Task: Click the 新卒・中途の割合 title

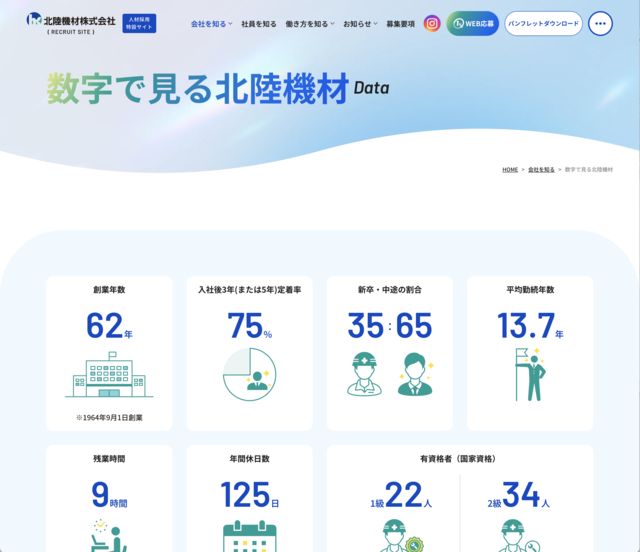Action: pos(390,289)
